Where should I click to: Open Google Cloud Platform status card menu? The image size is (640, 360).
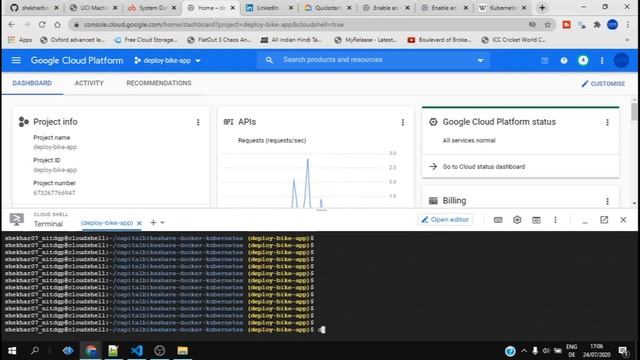[607, 122]
